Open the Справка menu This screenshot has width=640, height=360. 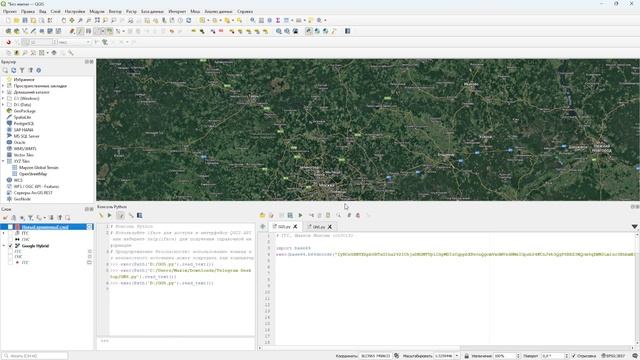[x=245, y=11]
